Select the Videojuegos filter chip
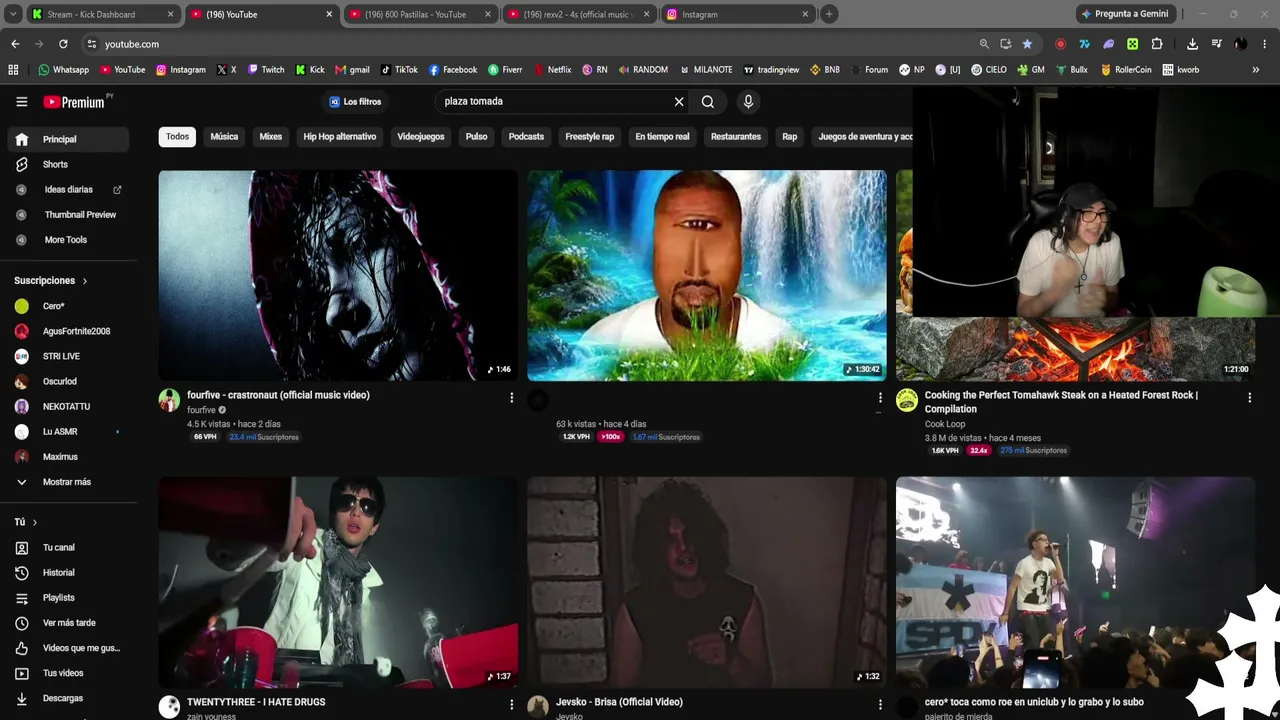The image size is (1280, 720). click(x=421, y=137)
